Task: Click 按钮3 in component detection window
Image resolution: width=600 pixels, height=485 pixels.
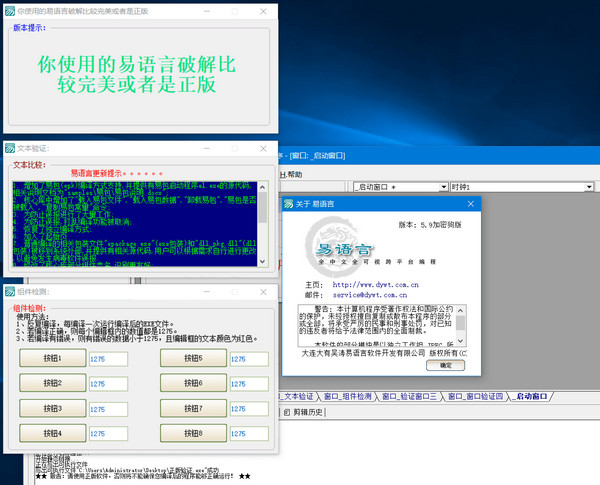Action: point(53,408)
